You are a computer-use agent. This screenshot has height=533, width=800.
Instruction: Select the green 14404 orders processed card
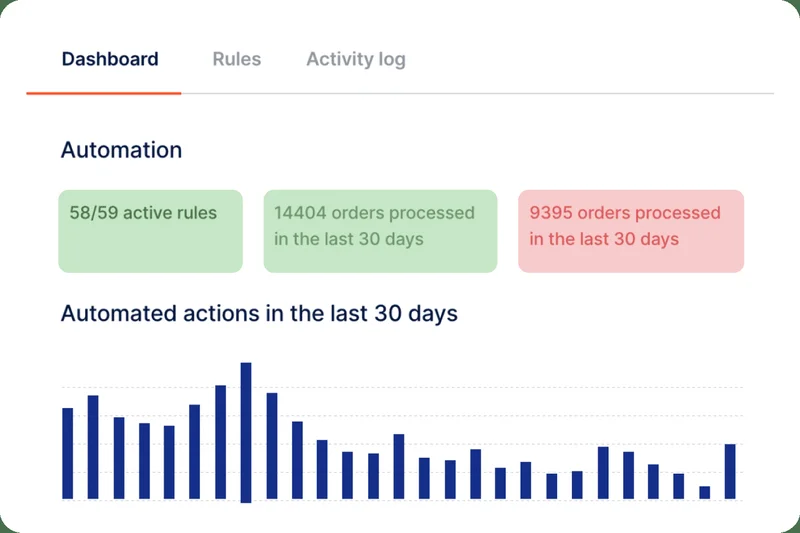(x=380, y=230)
